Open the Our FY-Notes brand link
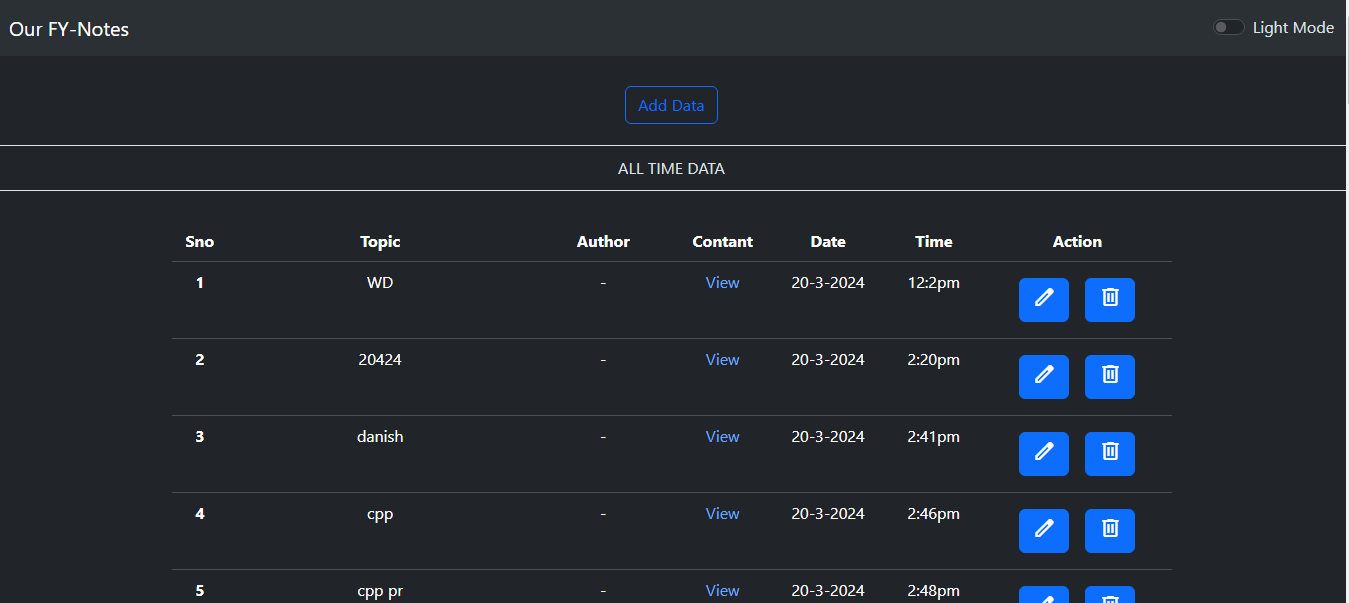 (x=69, y=29)
